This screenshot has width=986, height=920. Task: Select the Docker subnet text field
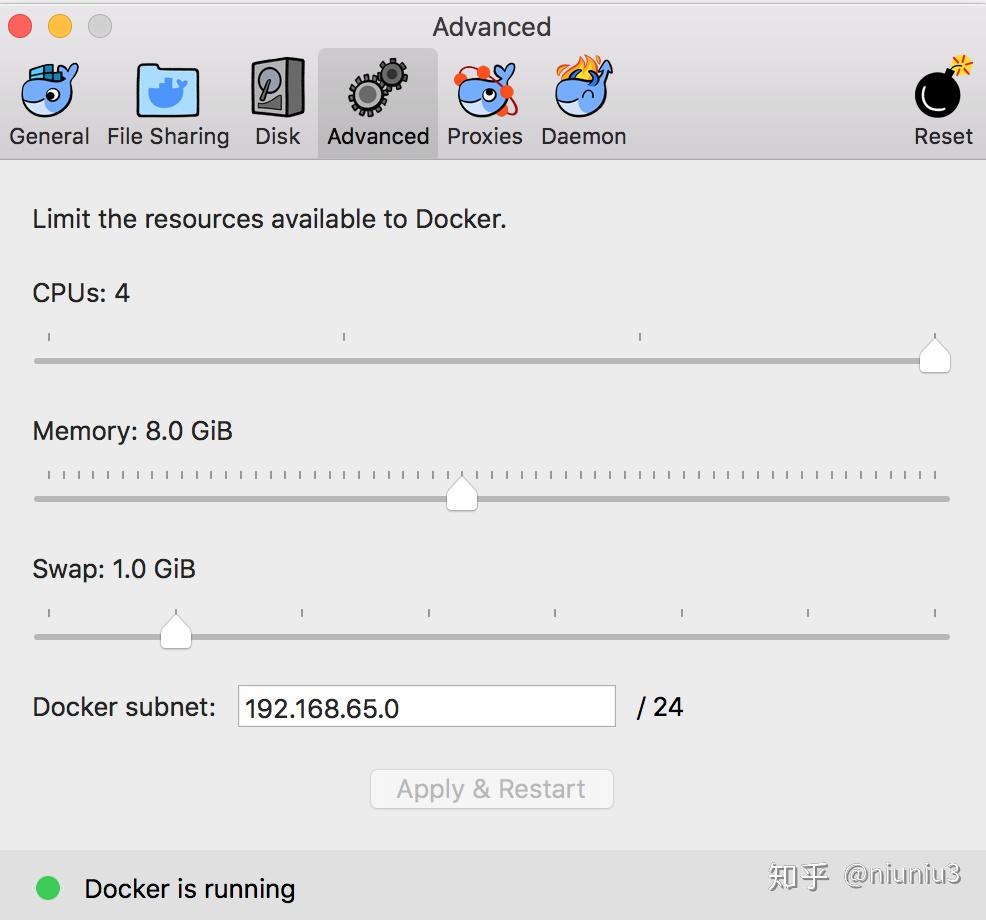pyautogui.click(x=426, y=706)
